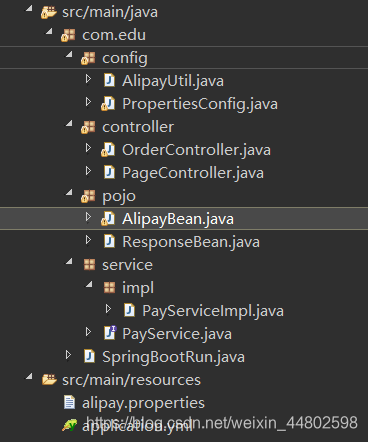
Task: Expand PayServiceImpl.java members
Action: point(108,309)
